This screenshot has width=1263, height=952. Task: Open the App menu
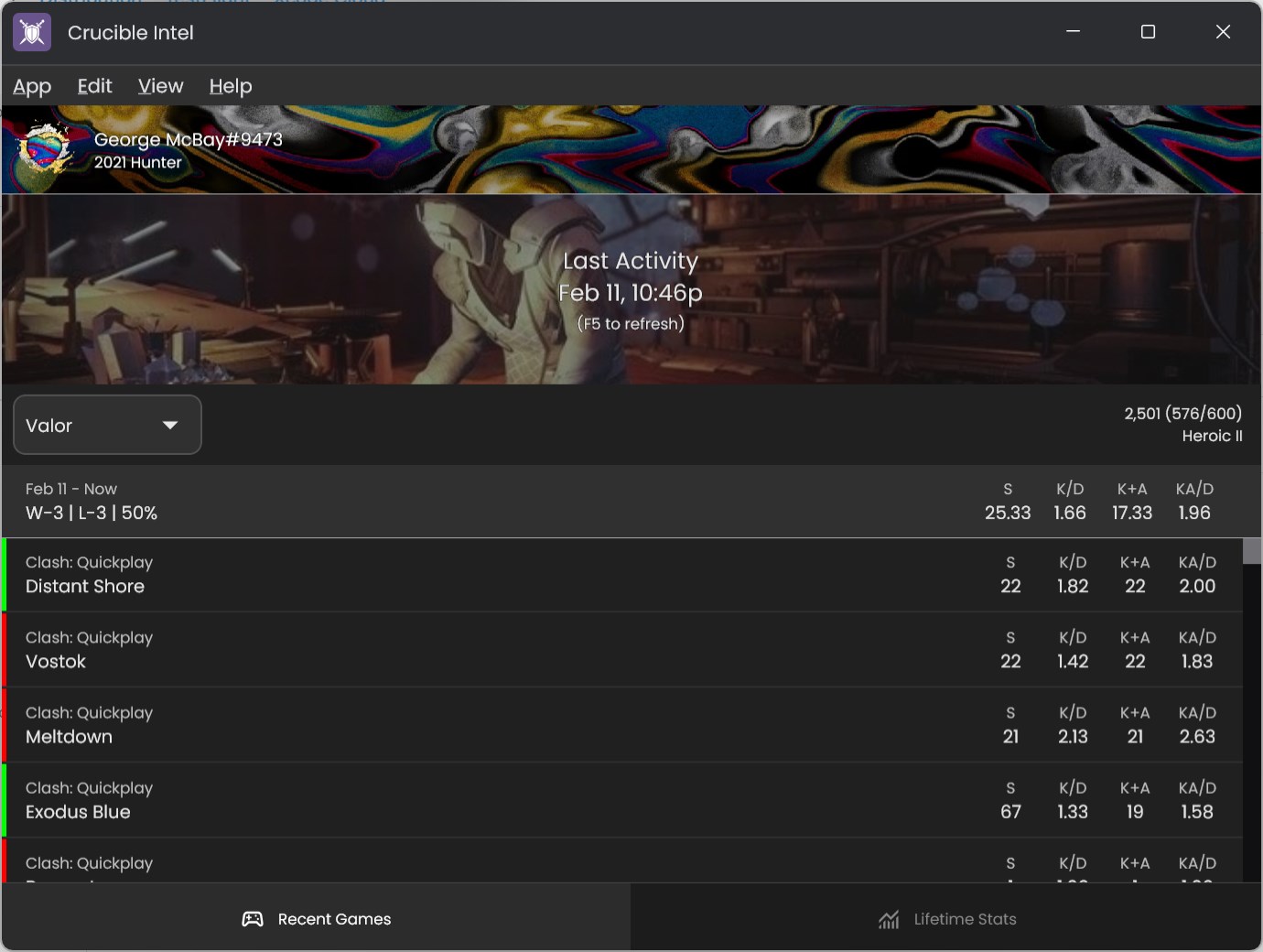32,86
